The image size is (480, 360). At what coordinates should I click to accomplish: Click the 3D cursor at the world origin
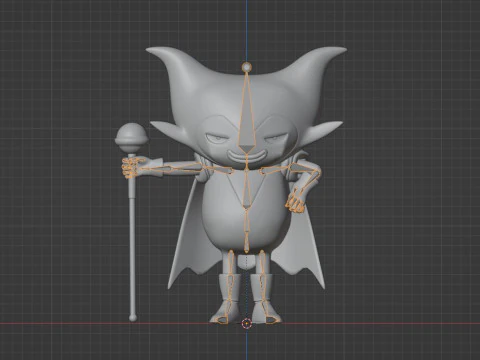246,323
